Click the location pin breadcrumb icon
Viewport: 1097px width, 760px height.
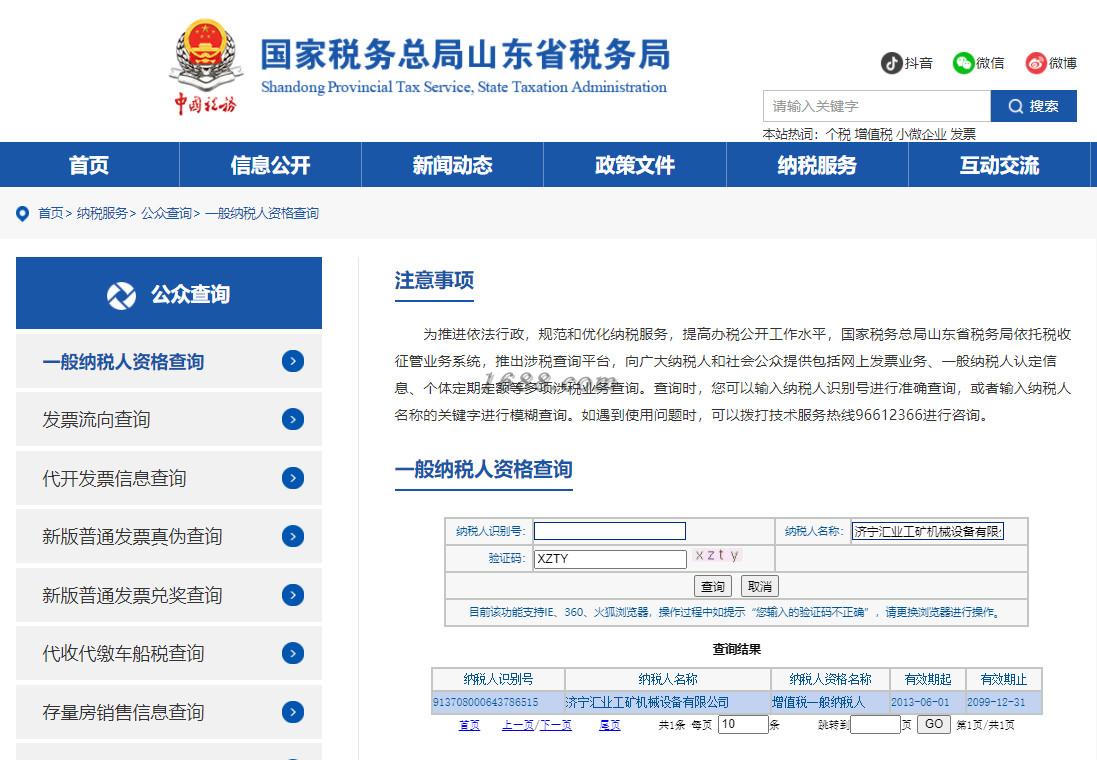(22, 213)
